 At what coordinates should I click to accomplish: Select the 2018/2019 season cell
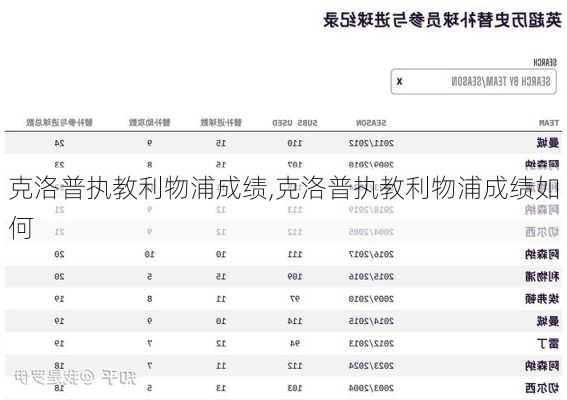[x=371, y=210]
